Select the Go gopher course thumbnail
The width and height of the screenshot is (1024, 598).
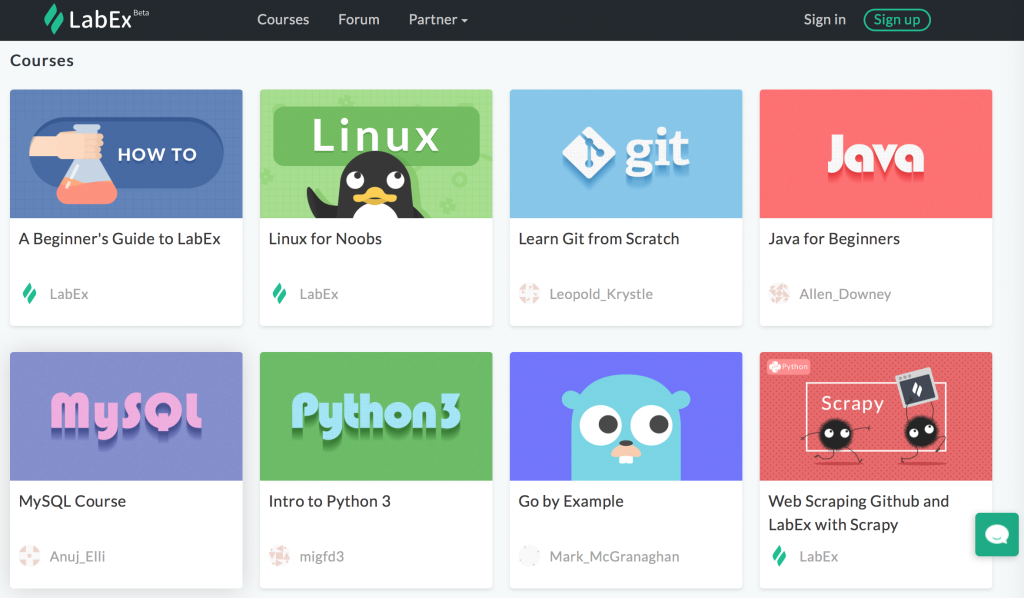pyautogui.click(x=626, y=416)
